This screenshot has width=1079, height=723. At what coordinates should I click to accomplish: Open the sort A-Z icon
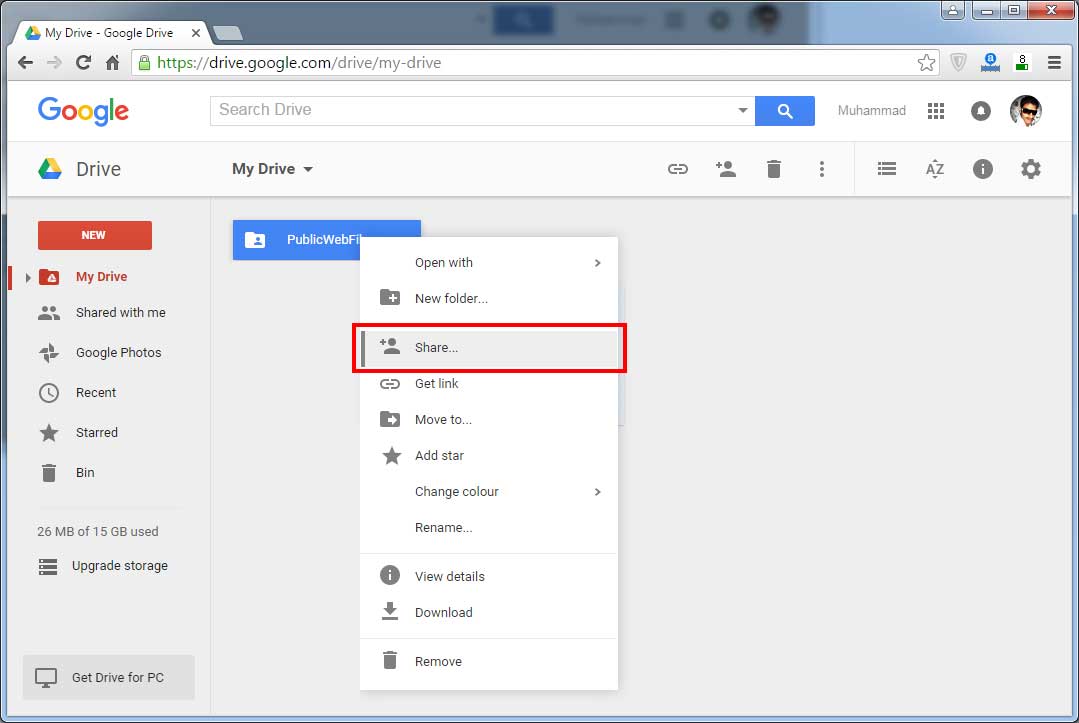point(934,169)
